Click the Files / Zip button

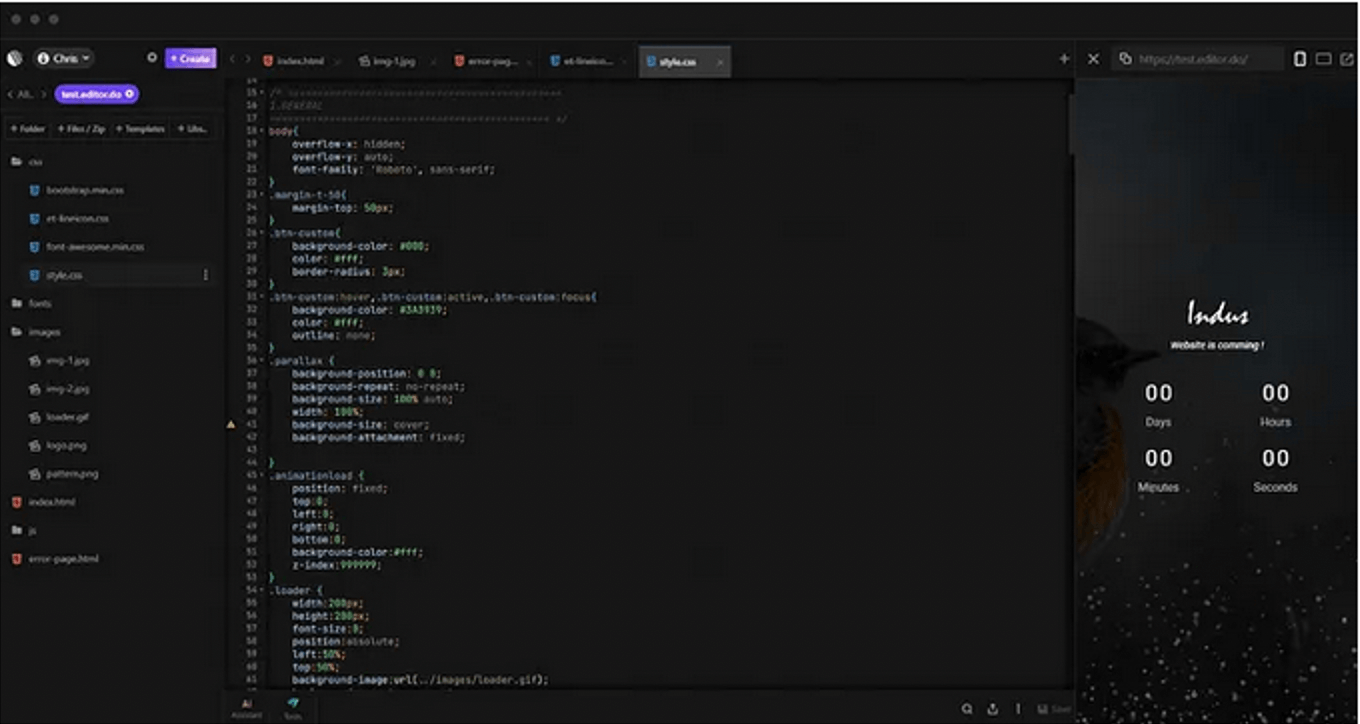point(83,129)
